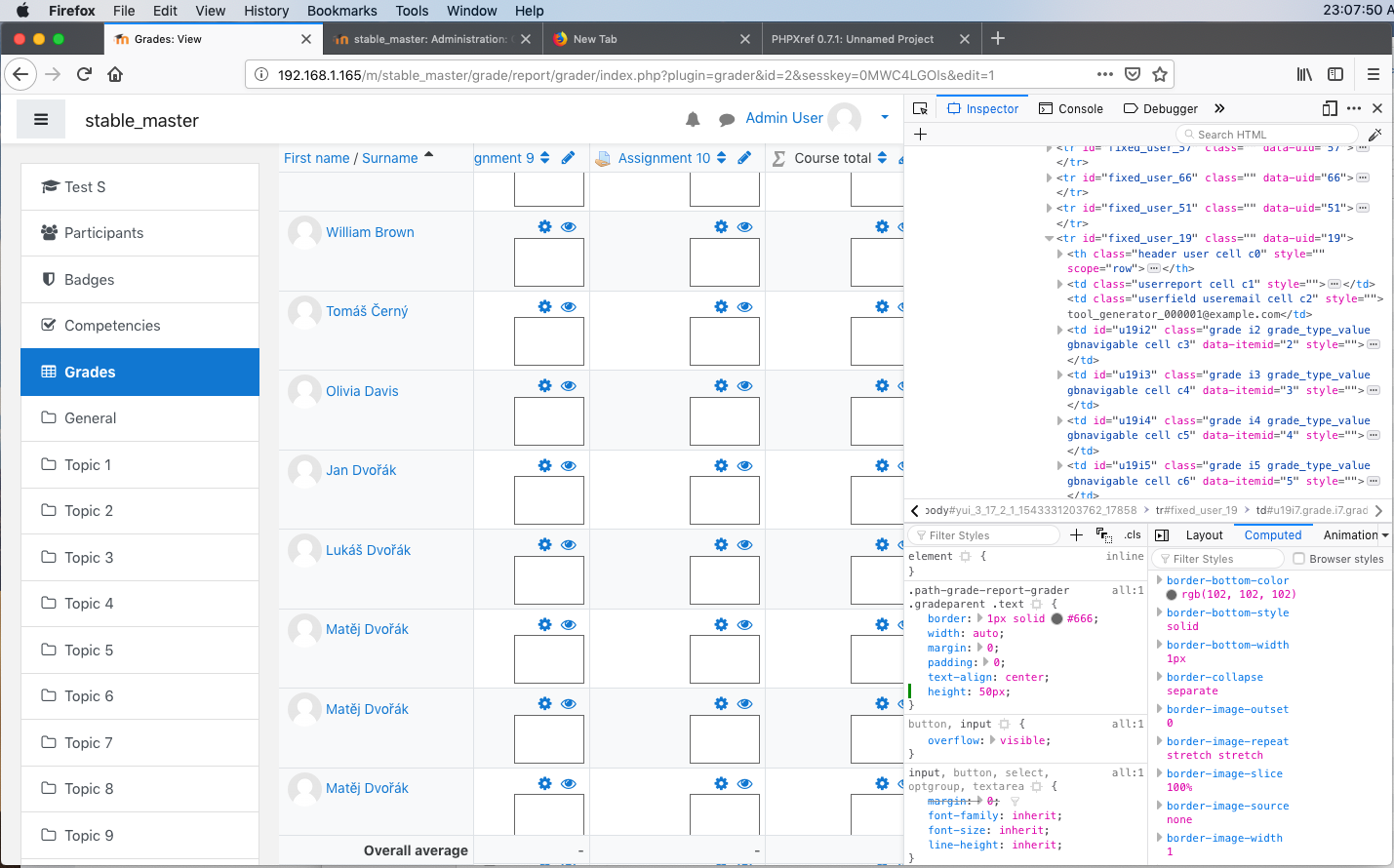Open History menu in macOS menu bar
The image size is (1394, 868).
pos(266,11)
